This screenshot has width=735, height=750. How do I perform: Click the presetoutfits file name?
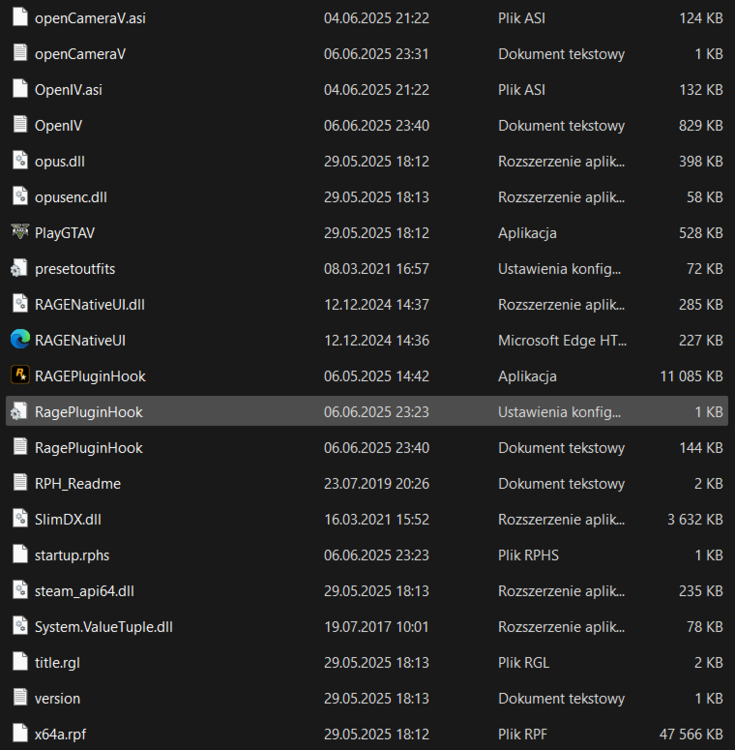[x=75, y=269]
